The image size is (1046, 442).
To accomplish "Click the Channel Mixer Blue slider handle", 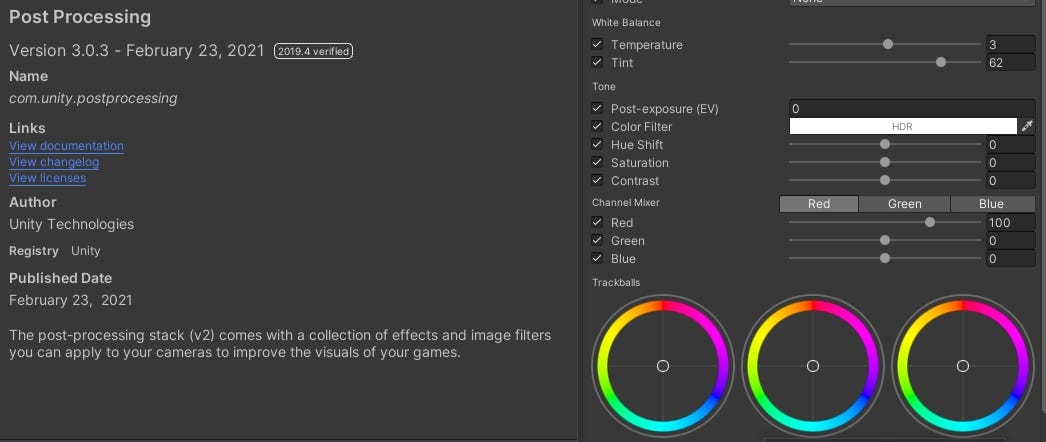I will tap(885, 258).
